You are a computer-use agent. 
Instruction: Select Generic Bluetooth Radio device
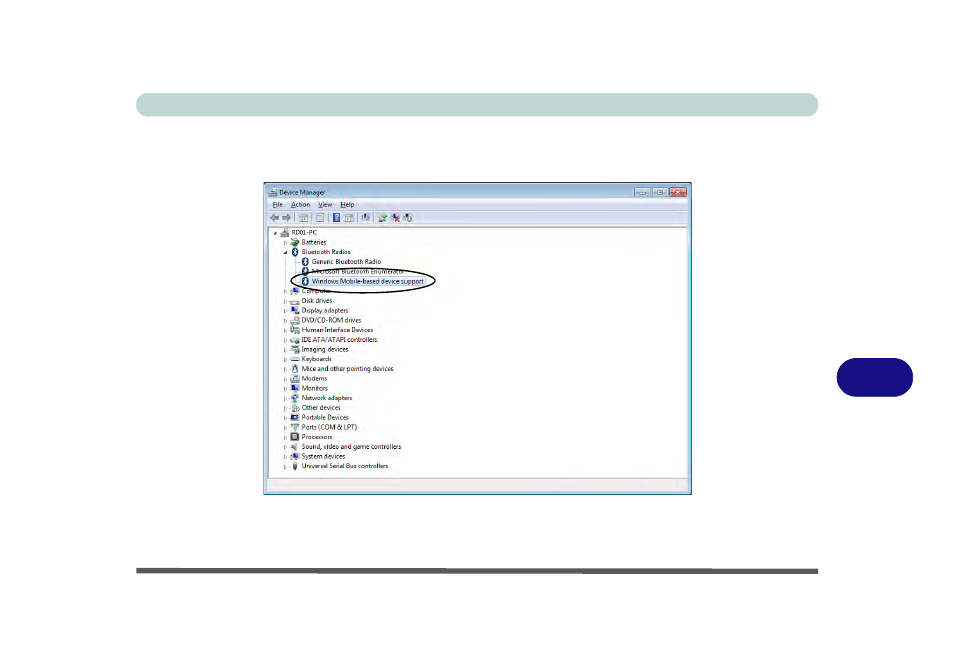pyautogui.click(x=346, y=262)
